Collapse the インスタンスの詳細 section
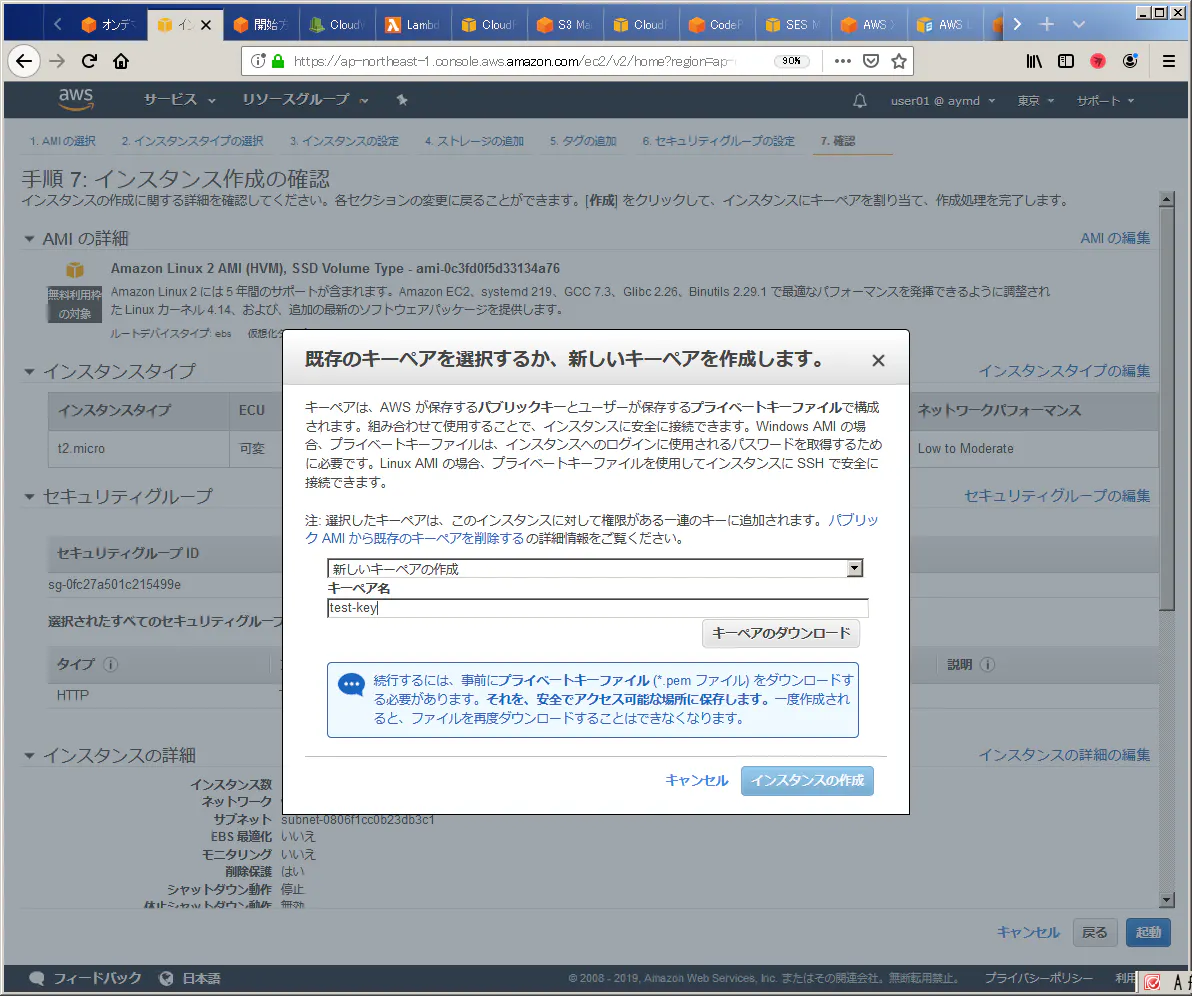1192x996 pixels. [29, 756]
